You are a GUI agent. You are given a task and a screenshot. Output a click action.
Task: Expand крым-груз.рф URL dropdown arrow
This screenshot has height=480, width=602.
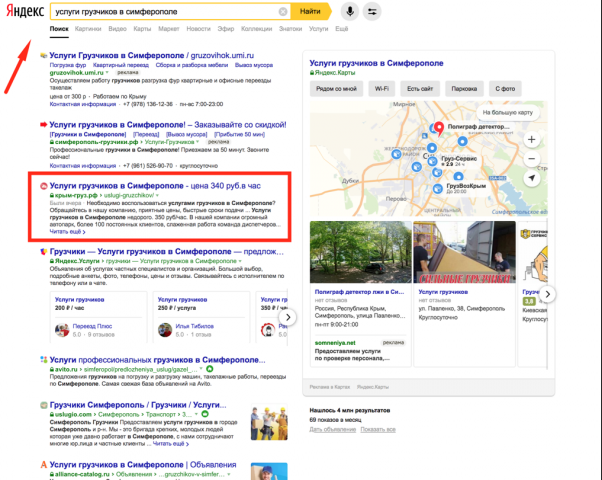[x=157, y=195]
